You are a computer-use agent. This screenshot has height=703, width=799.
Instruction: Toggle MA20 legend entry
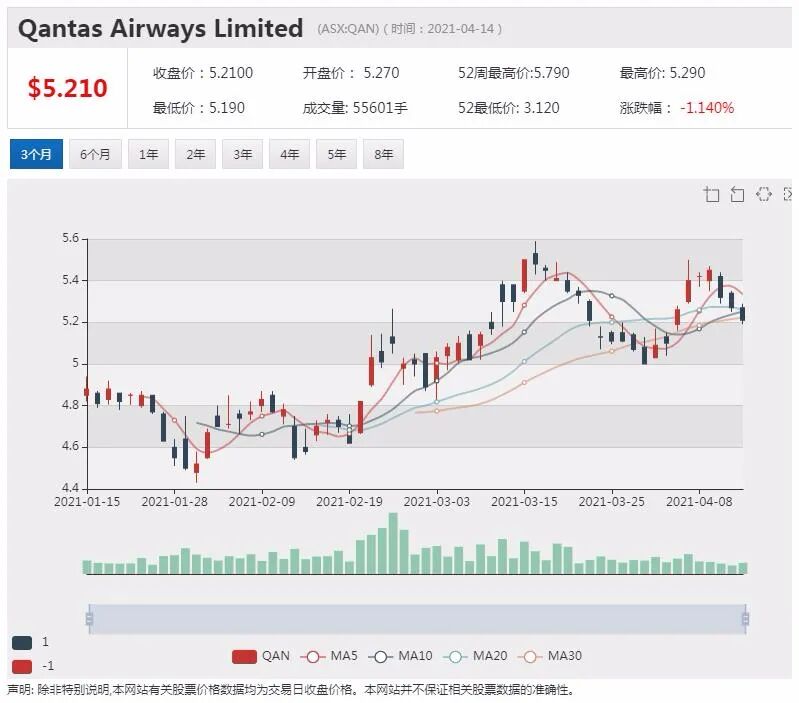(475, 656)
